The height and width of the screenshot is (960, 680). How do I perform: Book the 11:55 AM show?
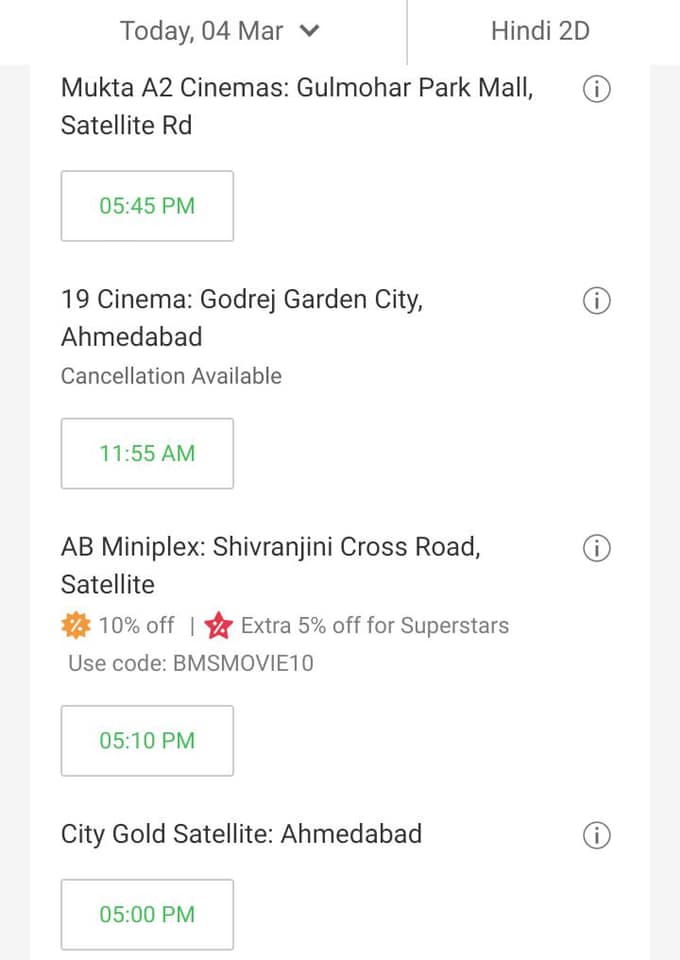pyautogui.click(x=148, y=454)
